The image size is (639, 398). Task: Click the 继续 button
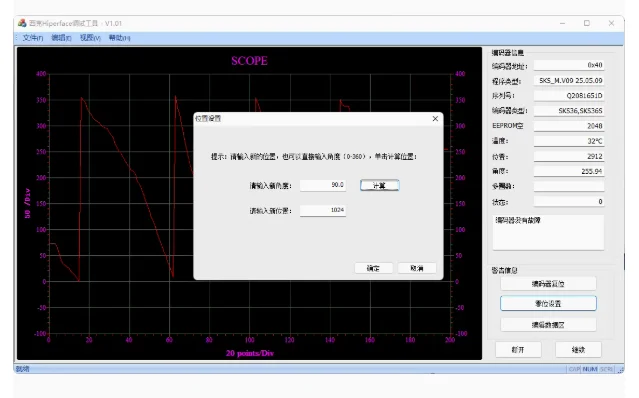(x=578, y=350)
